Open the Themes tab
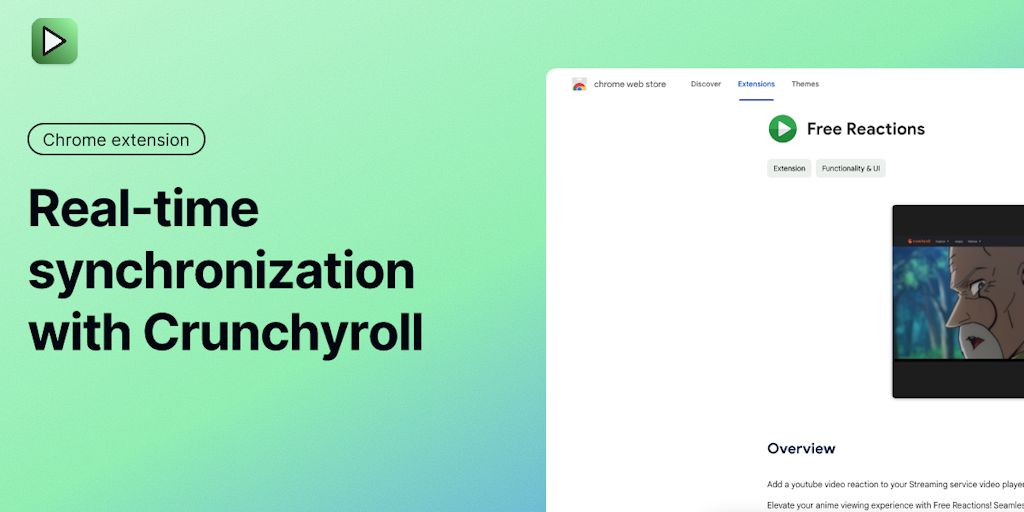The height and width of the screenshot is (512, 1024). point(805,84)
